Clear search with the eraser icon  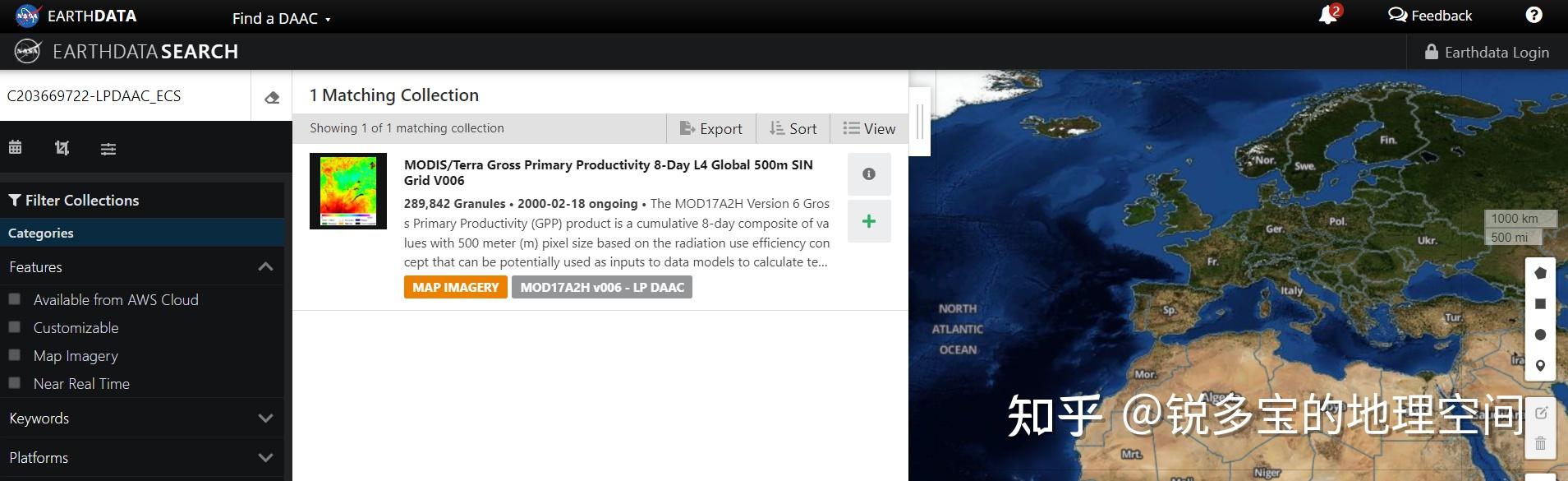click(272, 97)
